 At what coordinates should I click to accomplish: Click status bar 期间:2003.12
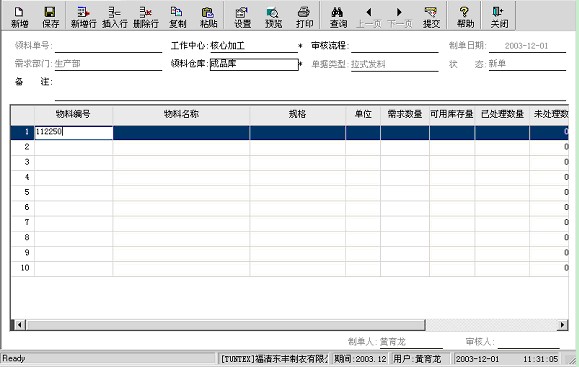click(x=360, y=359)
